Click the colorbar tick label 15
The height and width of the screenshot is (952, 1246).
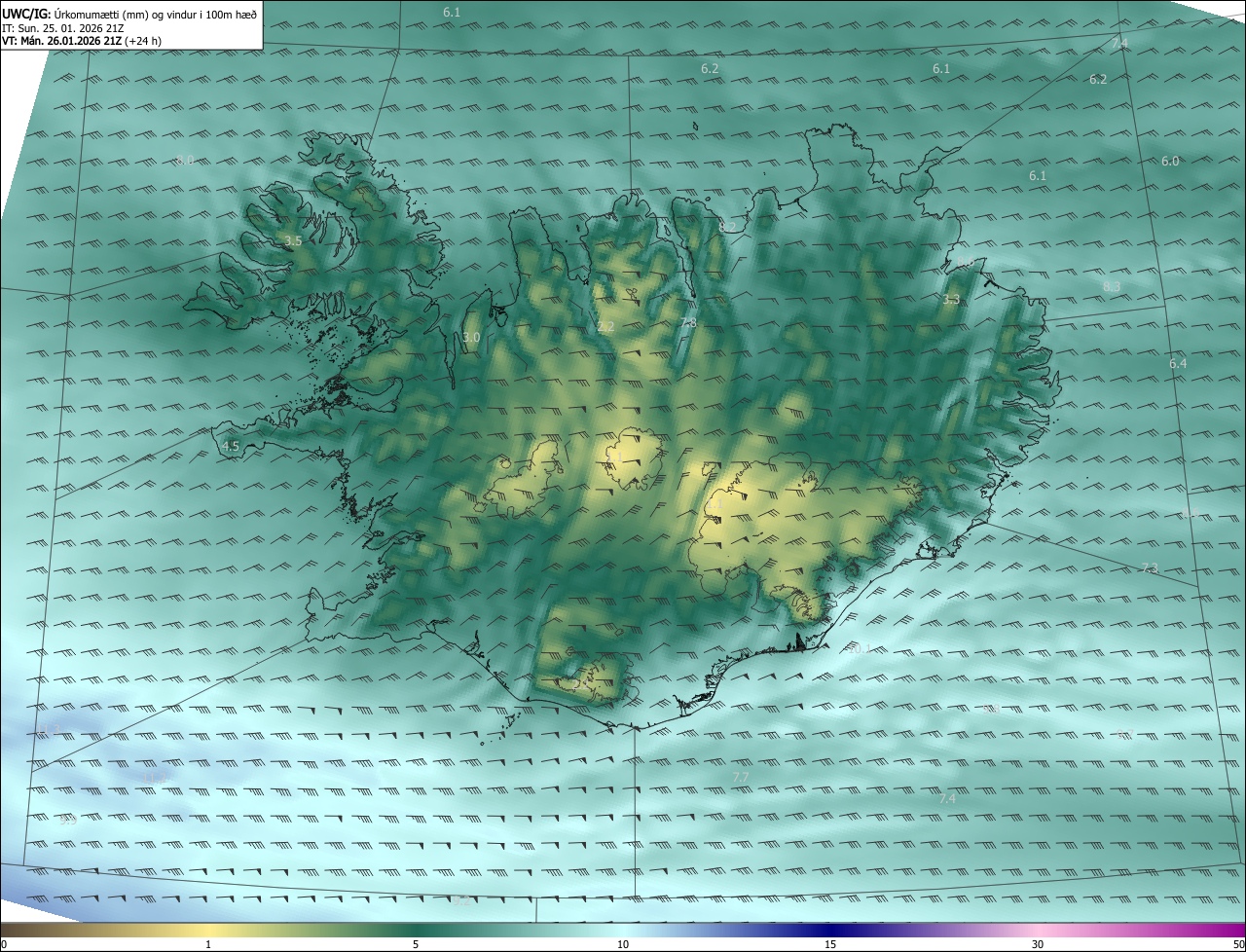pyautogui.click(x=830, y=944)
